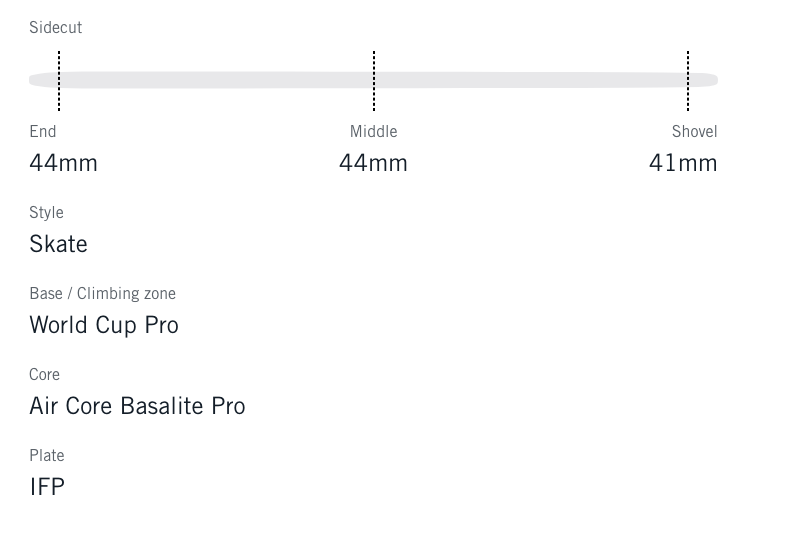
Task: Select the Skate style value
Action: coord(58,244)
